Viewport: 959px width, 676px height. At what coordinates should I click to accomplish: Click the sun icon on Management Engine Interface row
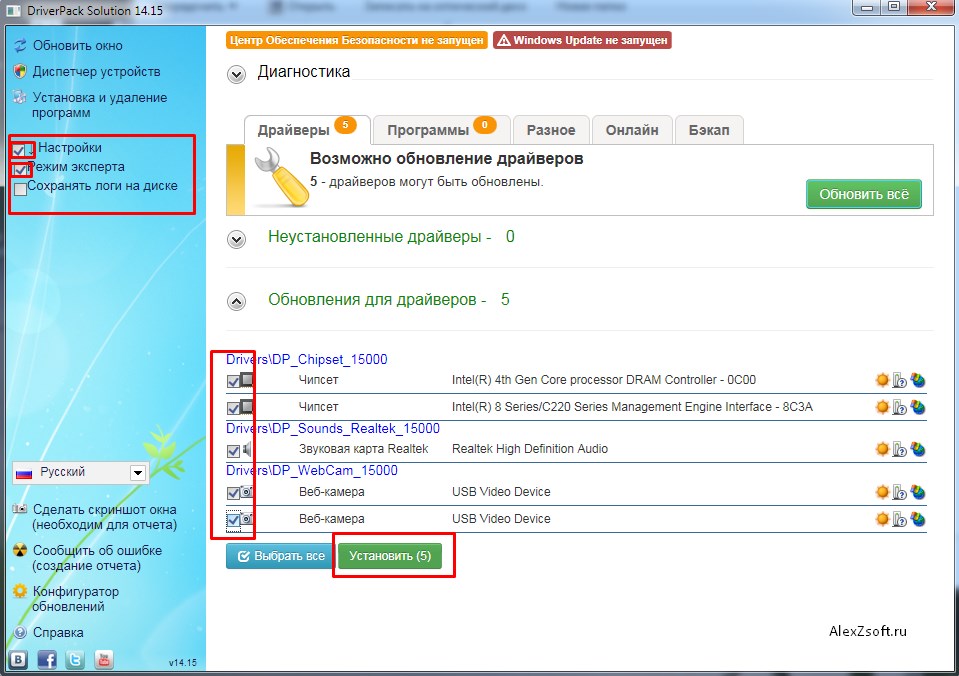pos(882,407)
